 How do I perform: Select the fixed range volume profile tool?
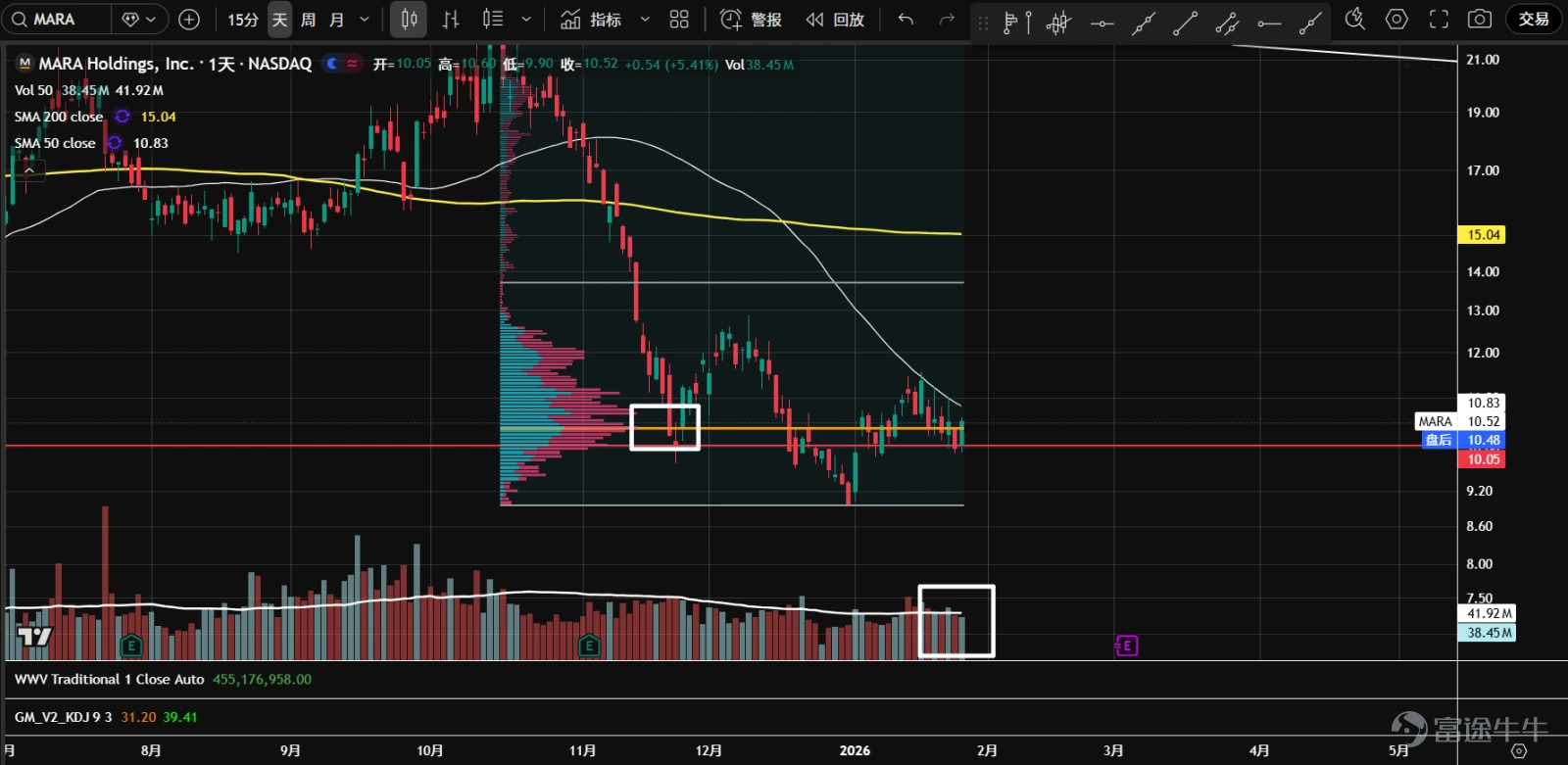1017,23
